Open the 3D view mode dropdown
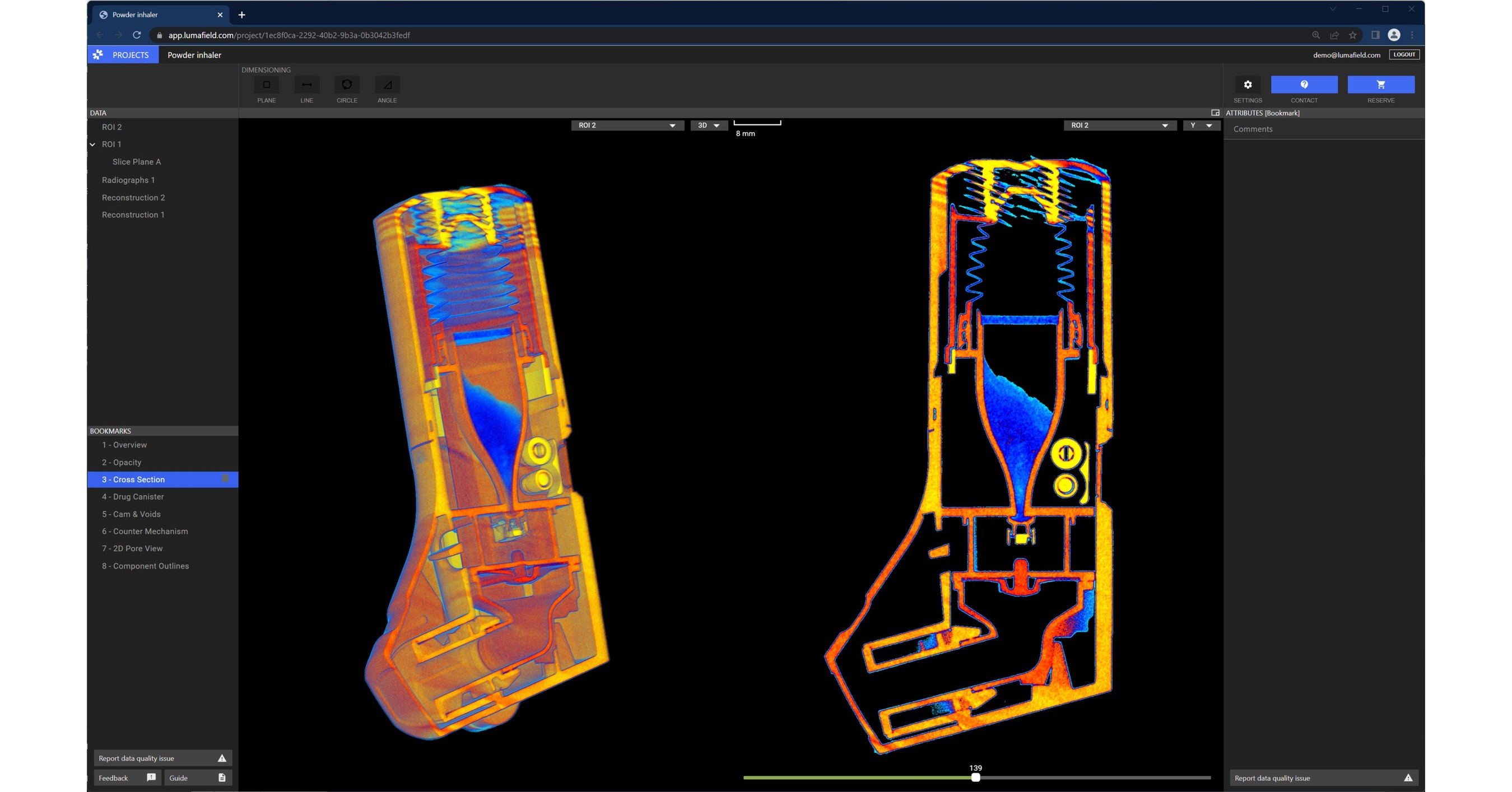The image size is (1512, 792). pyautogui.click(x=709, y=125)
